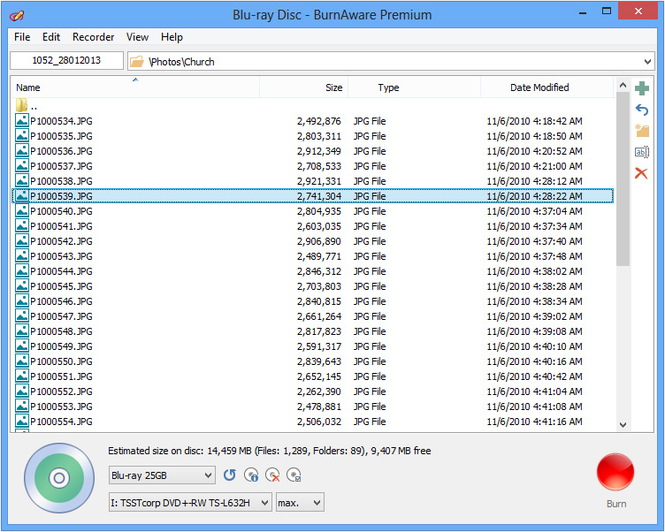Click the Rename icon in the side toolbar

642,151
